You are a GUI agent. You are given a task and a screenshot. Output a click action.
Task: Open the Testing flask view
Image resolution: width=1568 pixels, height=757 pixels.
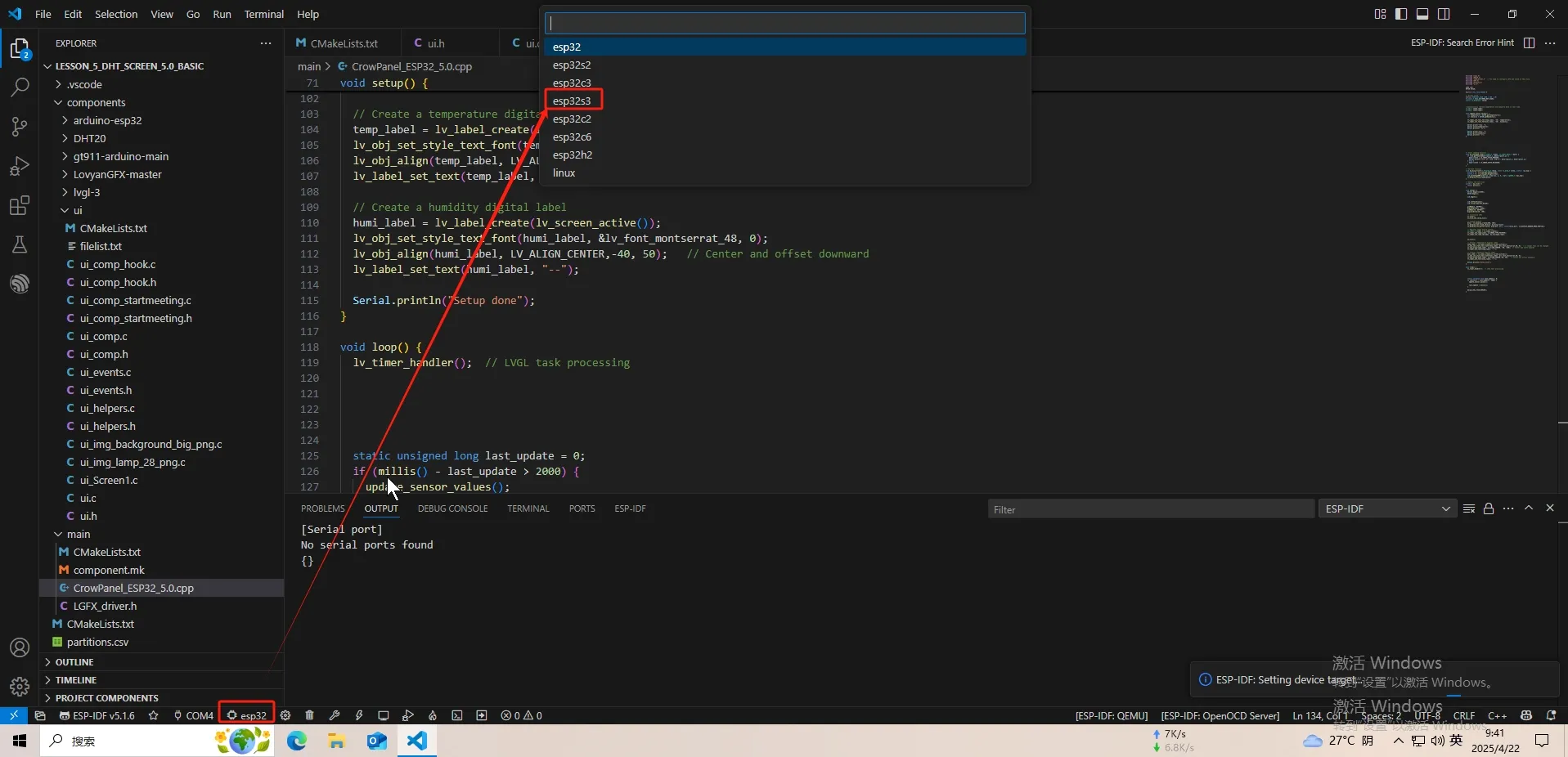click(x=20, y=244)
